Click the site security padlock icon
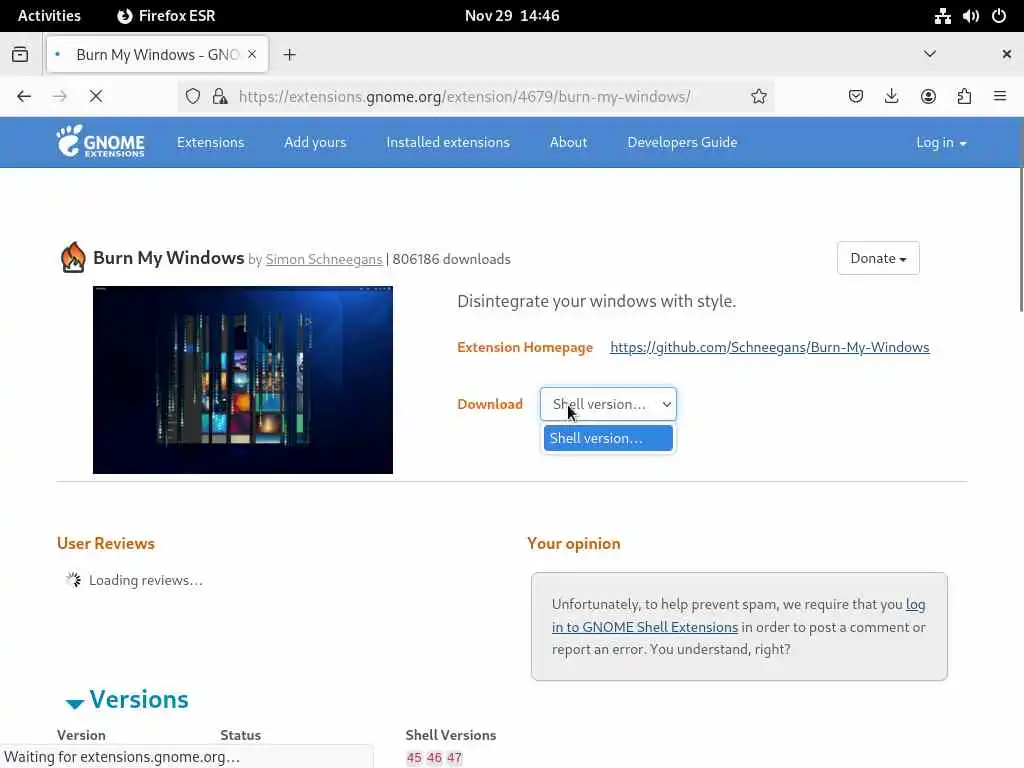 pos(220,97)
